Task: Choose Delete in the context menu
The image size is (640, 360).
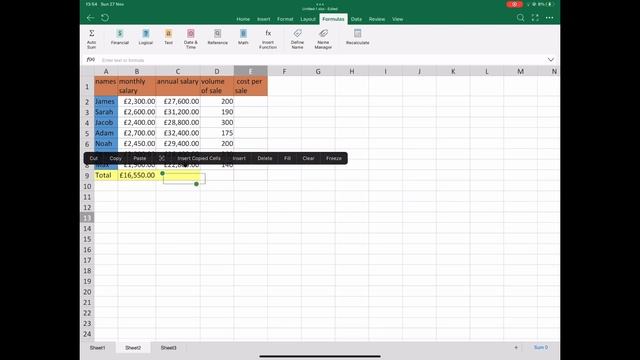Action: [265, 158]
